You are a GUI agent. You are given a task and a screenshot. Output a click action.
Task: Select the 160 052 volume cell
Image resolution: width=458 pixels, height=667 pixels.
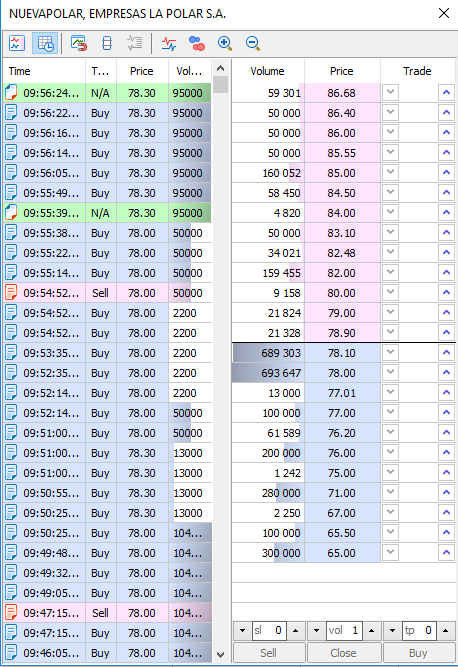coord(268,173)
